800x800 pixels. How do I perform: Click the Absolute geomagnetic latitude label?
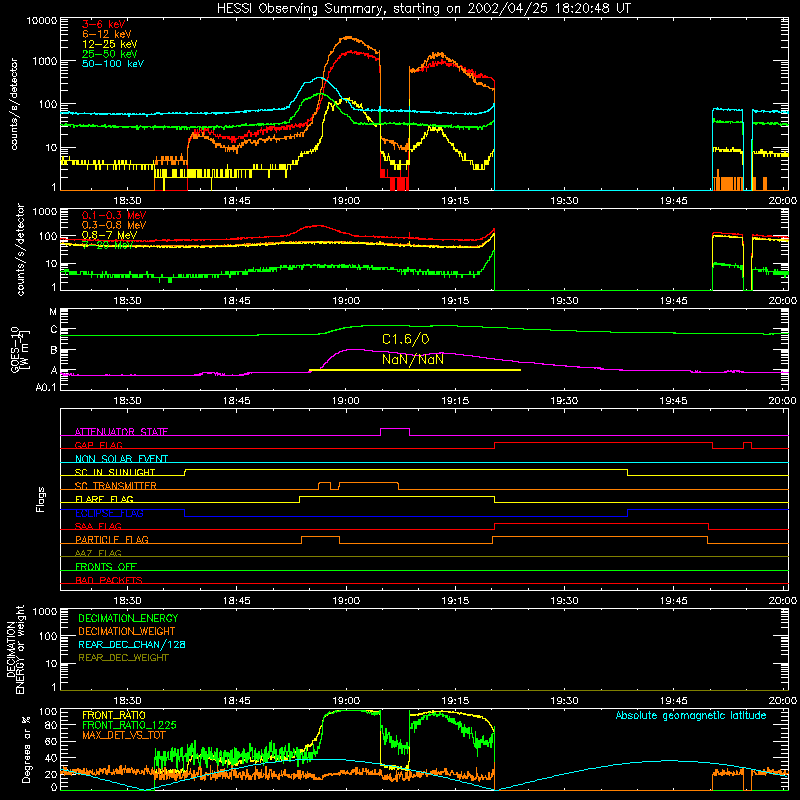[x=691, y=716]
